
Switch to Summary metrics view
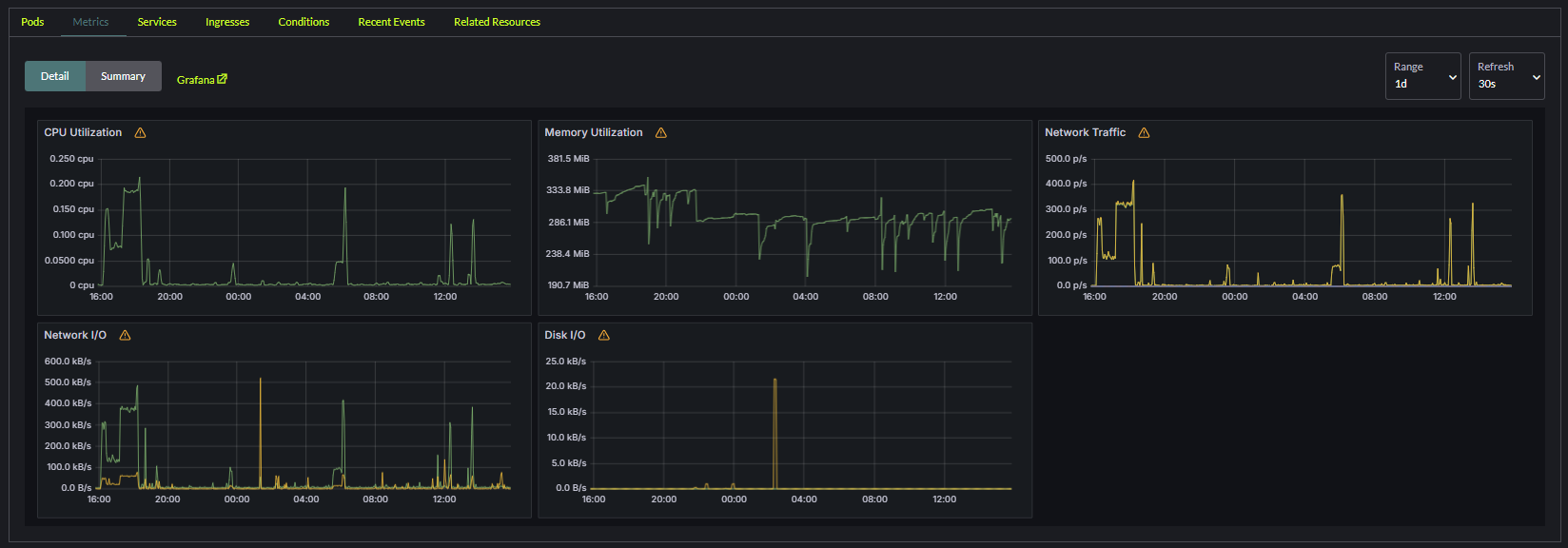coord(124,76)
